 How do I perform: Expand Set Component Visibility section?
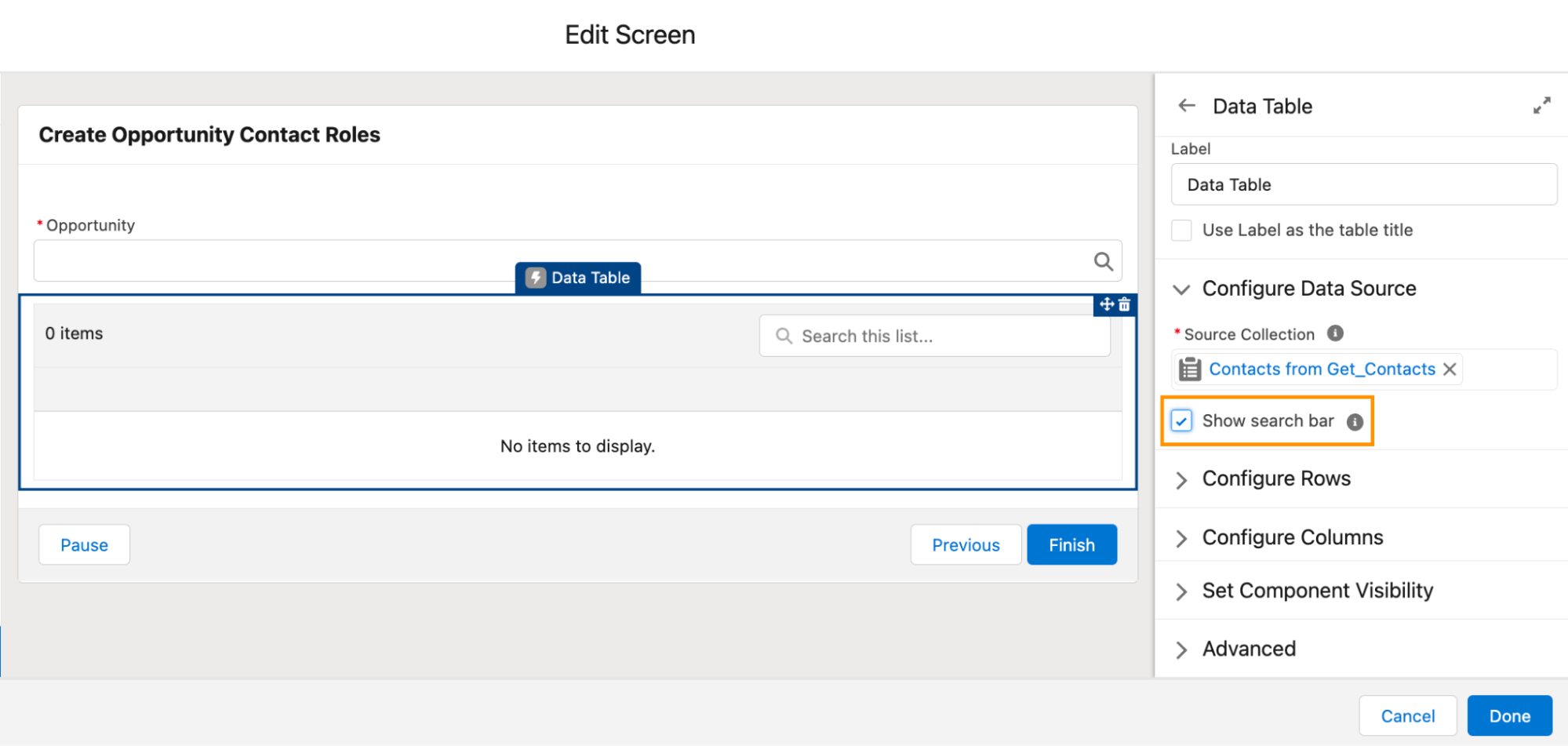pos(1181,591)
